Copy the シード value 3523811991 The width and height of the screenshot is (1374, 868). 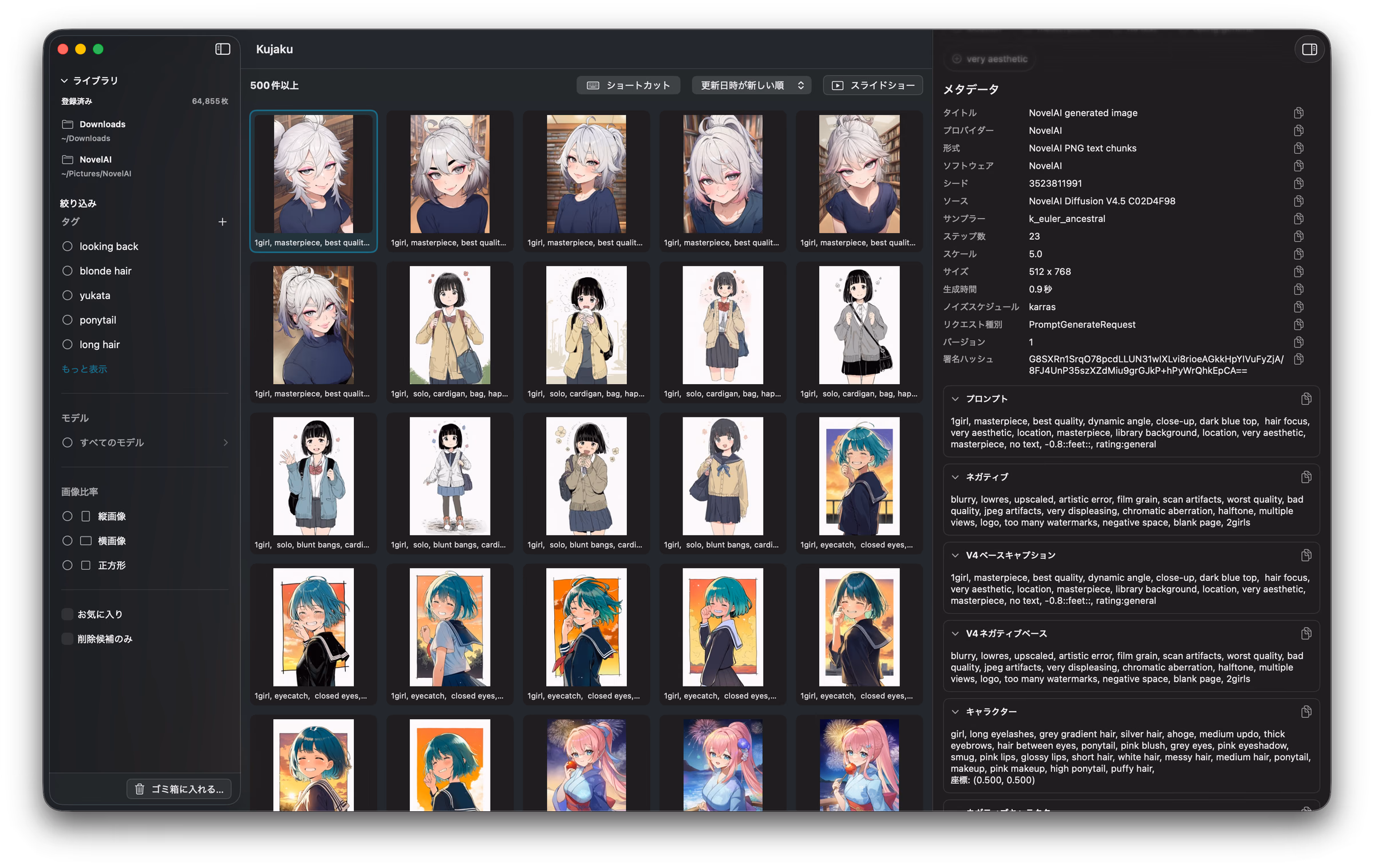point(1298,183)
